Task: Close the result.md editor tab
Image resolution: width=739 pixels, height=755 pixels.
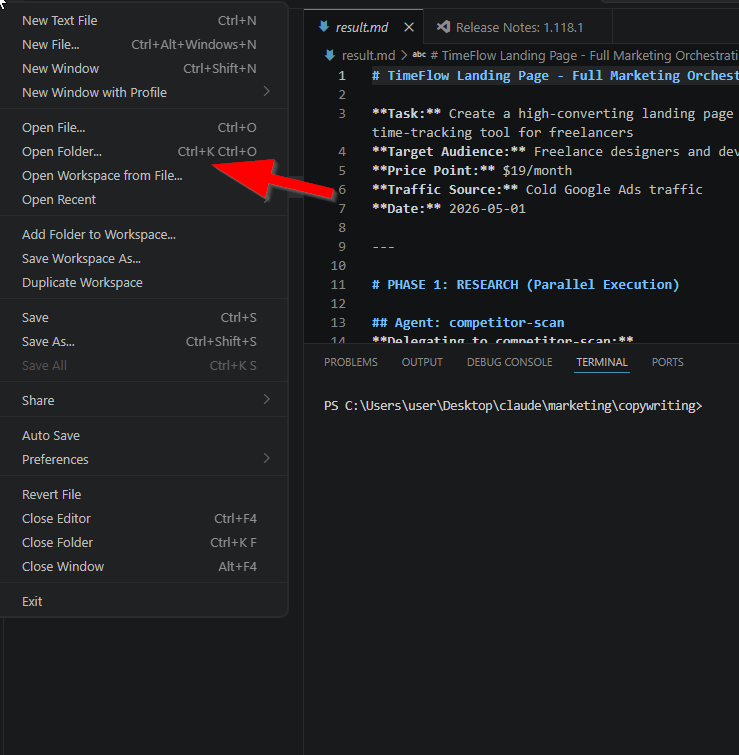Action: (x=409, y=27)
